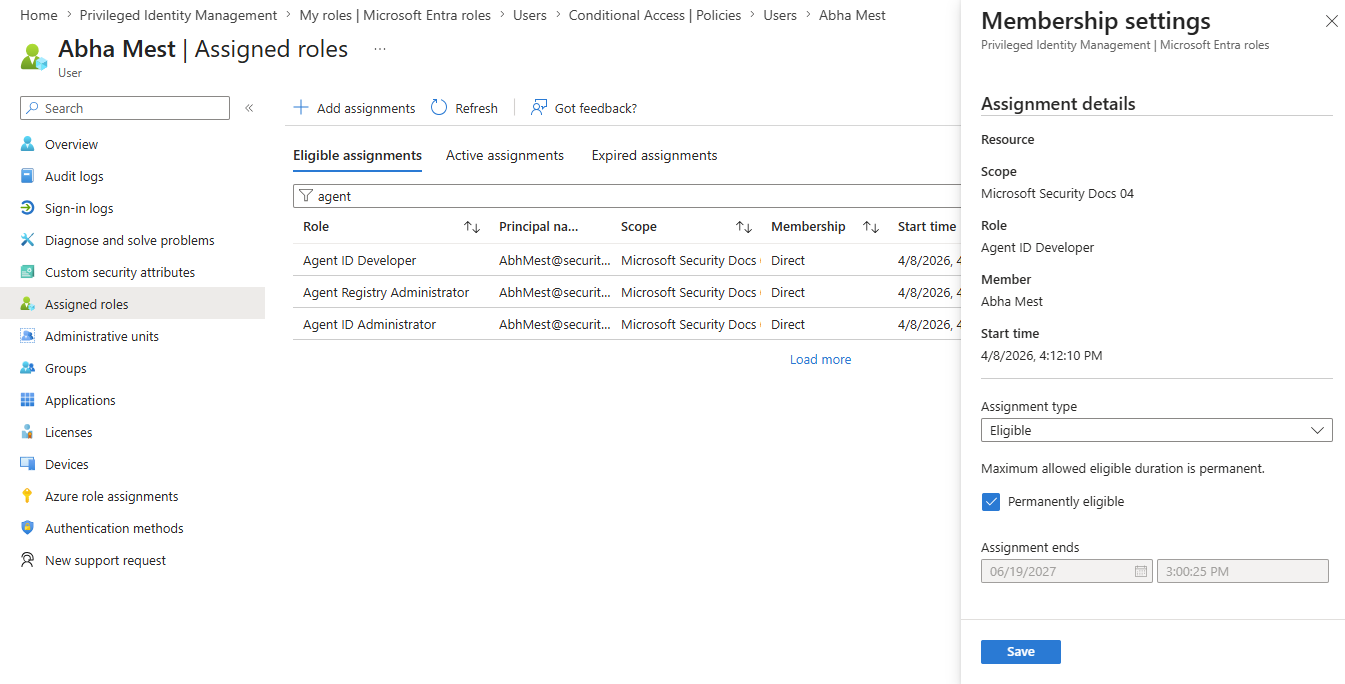
Task: Collapse the sidebar with double-chevron icon
Action: click(x=249, y=108)
